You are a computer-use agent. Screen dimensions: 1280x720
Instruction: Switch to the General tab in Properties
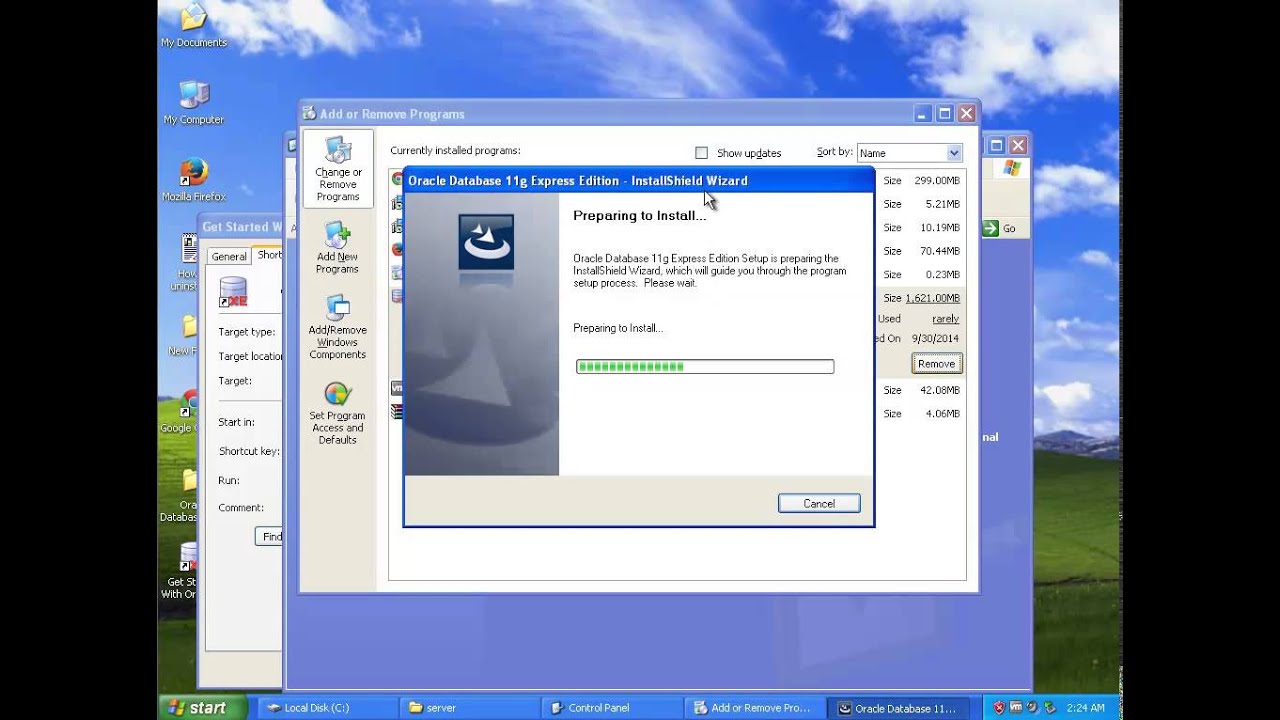pos(229,257)
